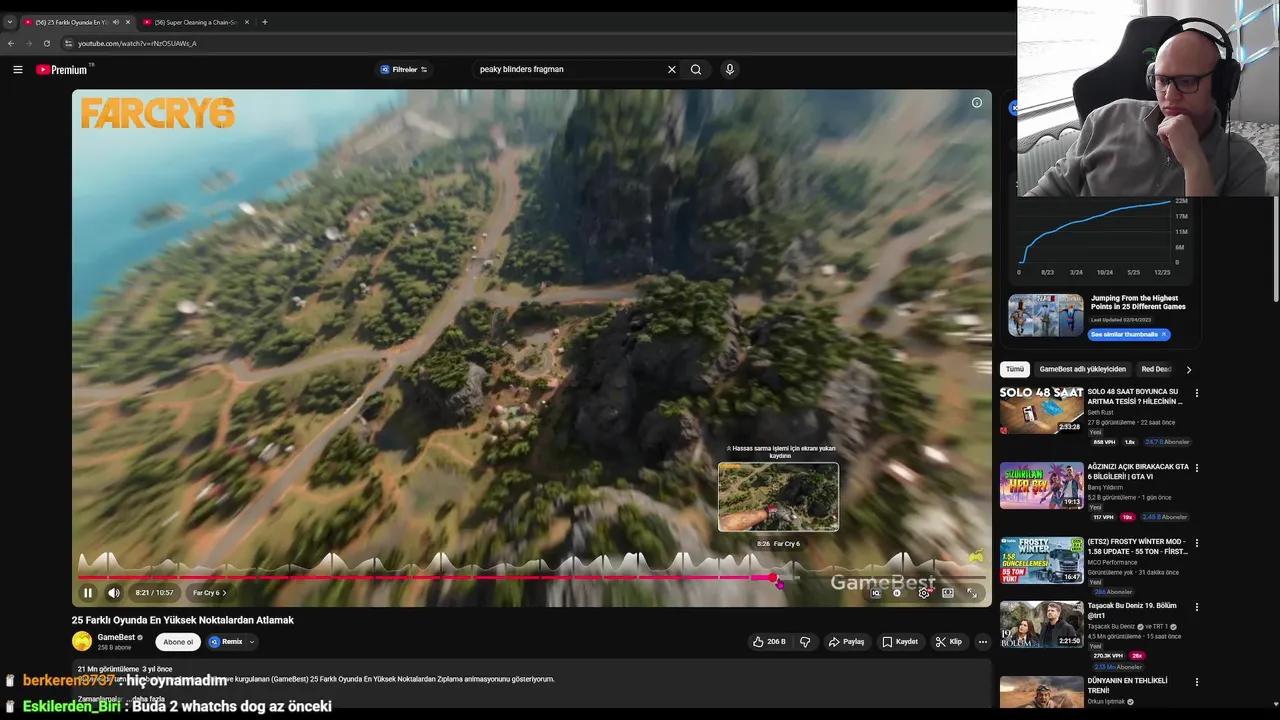Expand the dropdown next to Remix
1280x720 pixels.
click(x=252, y=642)
